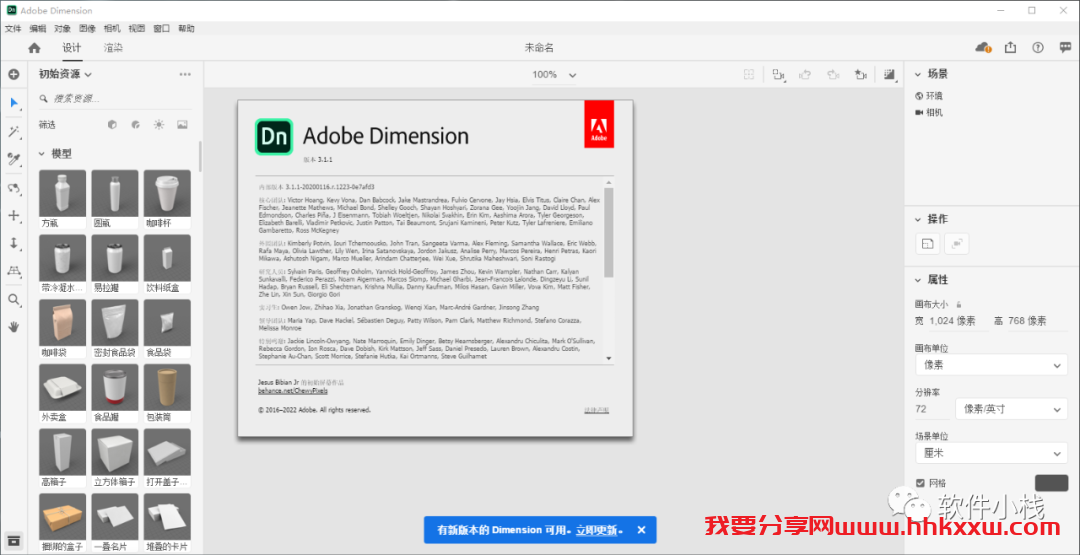The image size is (1080, 555).
Task: Switch to the 设计 tab
Action: pos(72,48)
